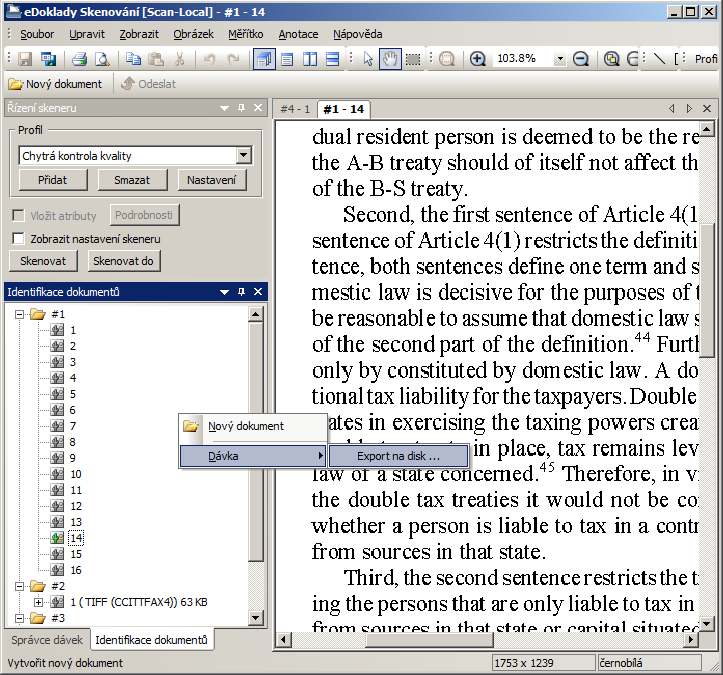Open the Měřítko menu

(246, 34)
